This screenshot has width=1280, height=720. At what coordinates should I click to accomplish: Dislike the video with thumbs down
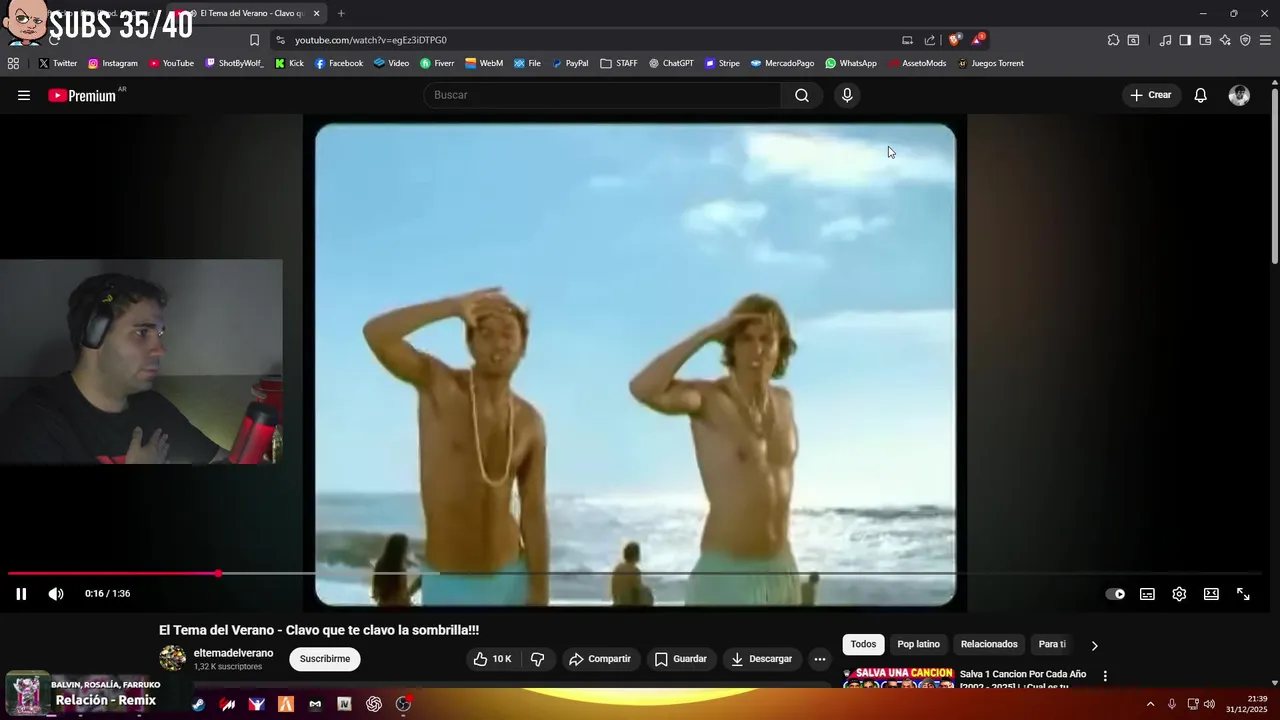(537, 659)
